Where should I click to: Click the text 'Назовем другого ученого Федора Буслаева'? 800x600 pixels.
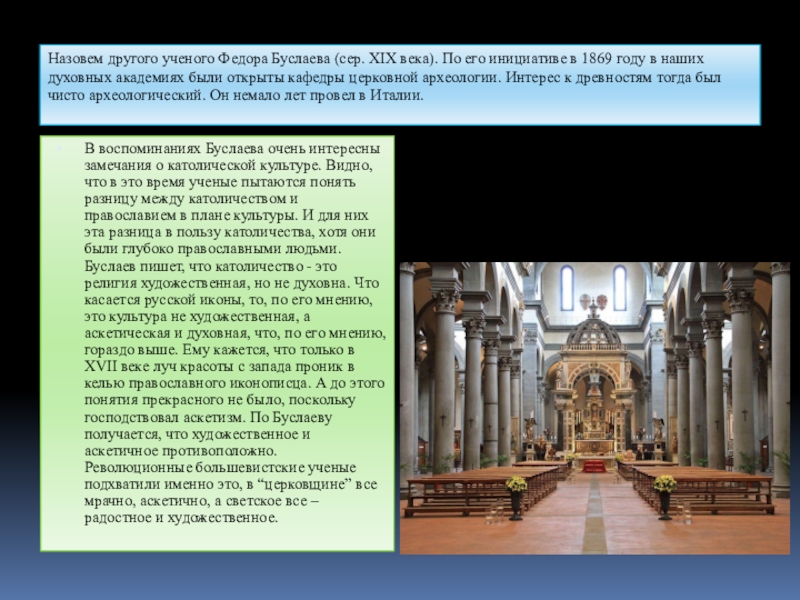click(189, 59)
